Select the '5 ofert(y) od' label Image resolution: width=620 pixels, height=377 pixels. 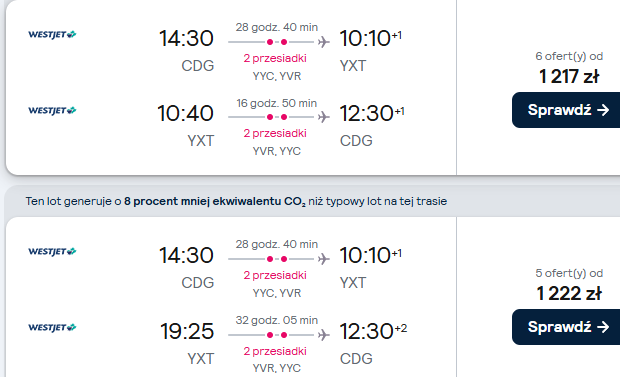tap(569, 273)
